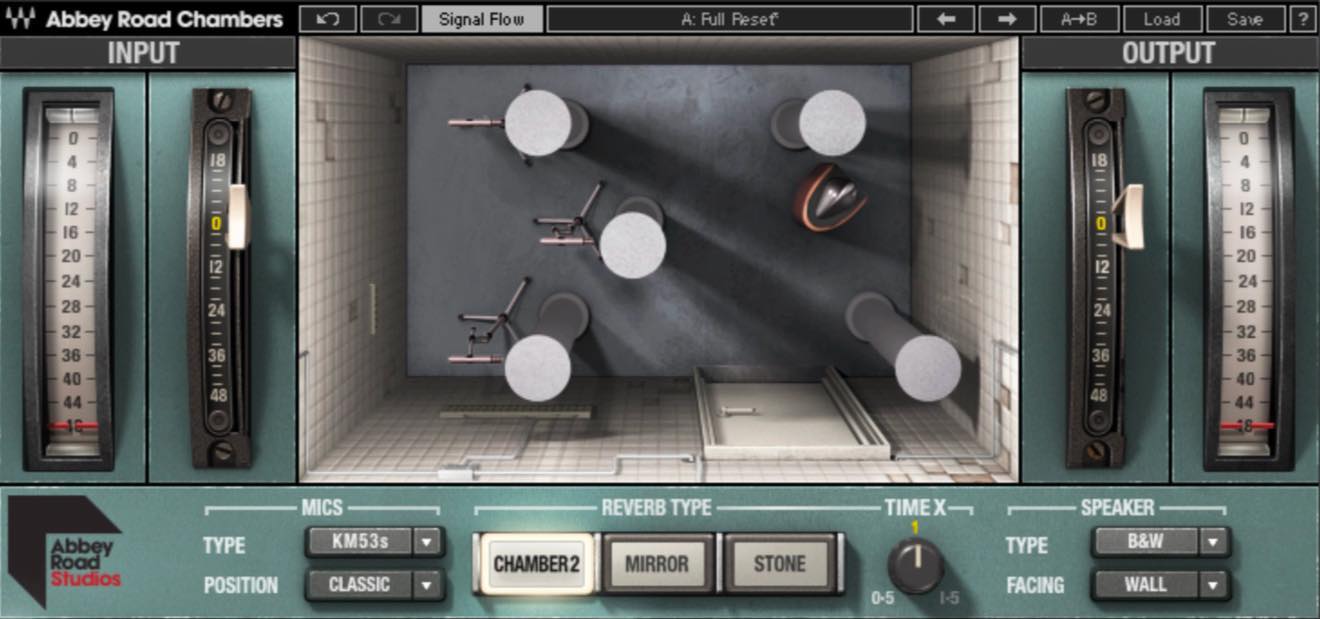Click the Save preset button
1320x619 pixels.
coord(1245,19)
